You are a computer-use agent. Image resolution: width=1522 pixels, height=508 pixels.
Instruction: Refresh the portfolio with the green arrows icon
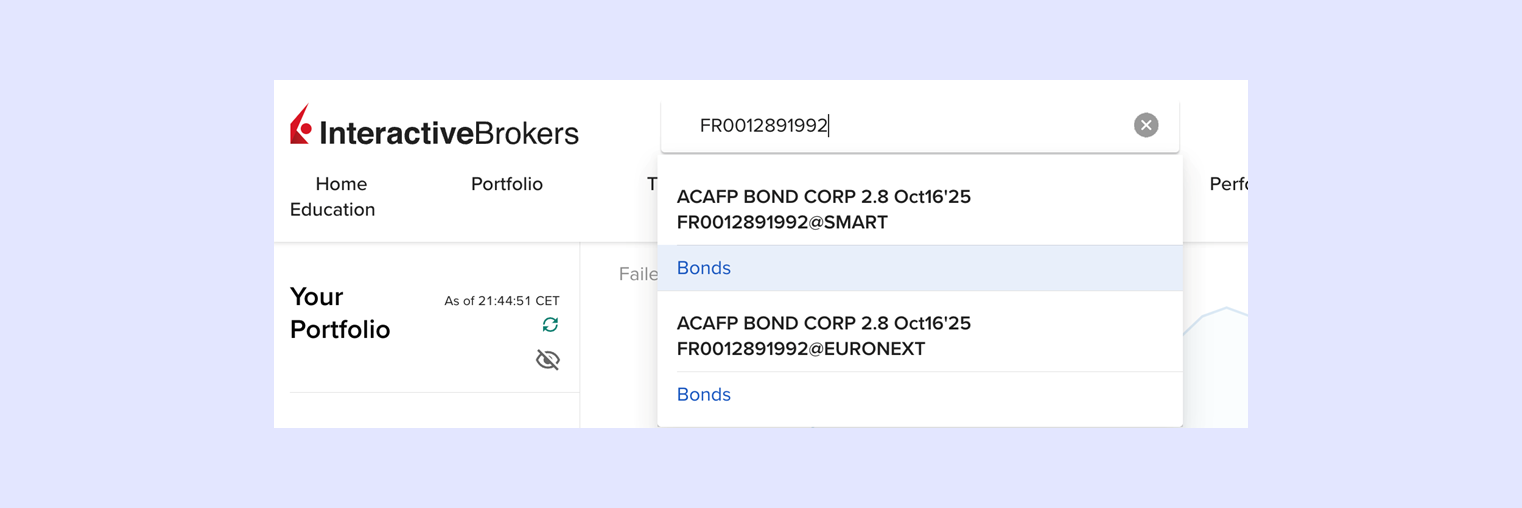[x=550, y=325]
